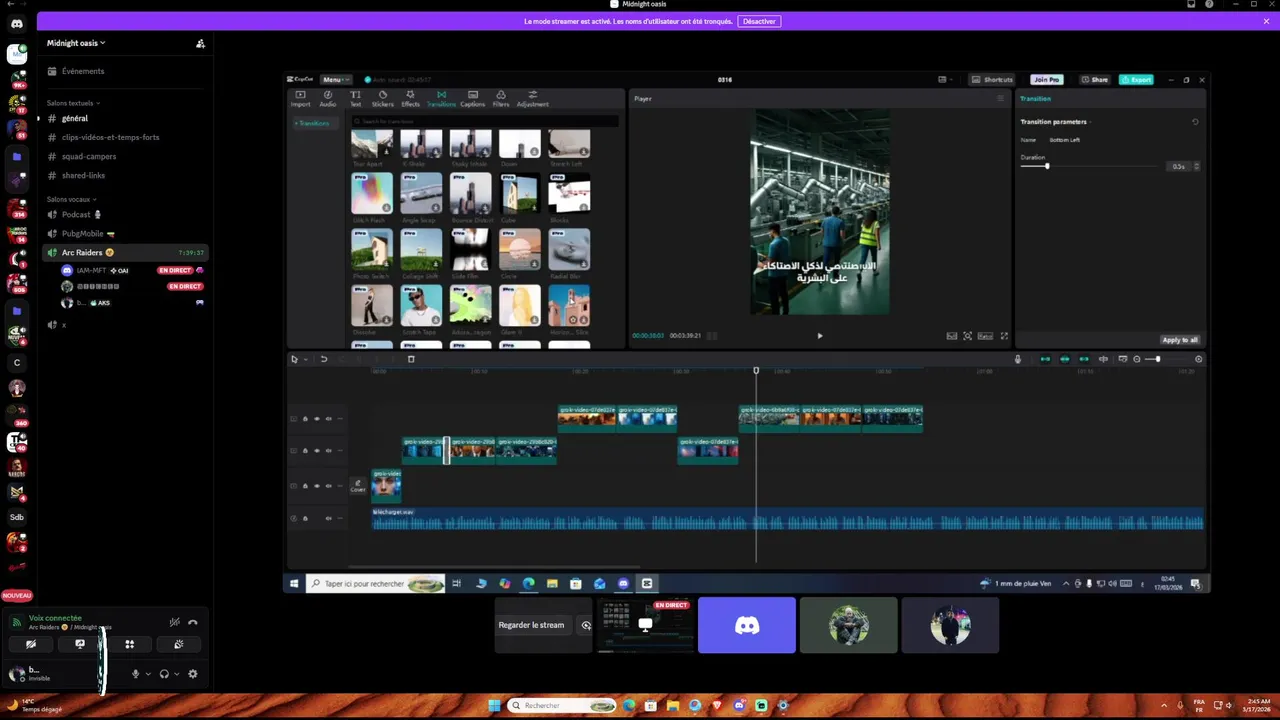The height and width of the screenshot is (720, 1280).
Task: Select the Cube transition thumbnail
Action: click(x=520, y=193)
